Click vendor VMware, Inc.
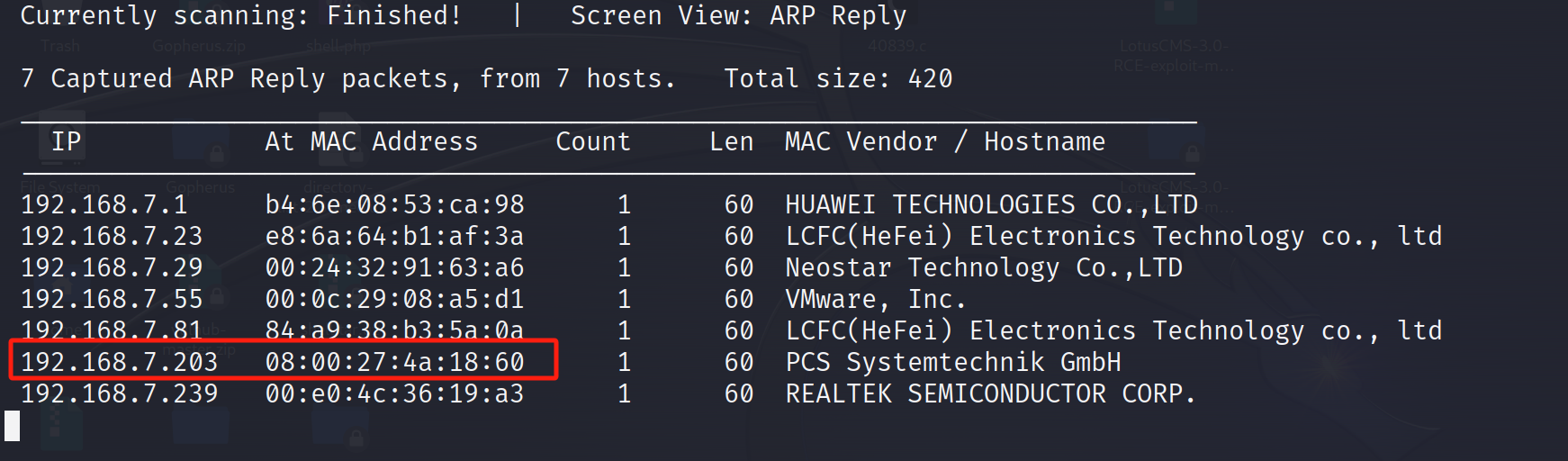Viewport: 1568px width, 461px height. (876, 299)
